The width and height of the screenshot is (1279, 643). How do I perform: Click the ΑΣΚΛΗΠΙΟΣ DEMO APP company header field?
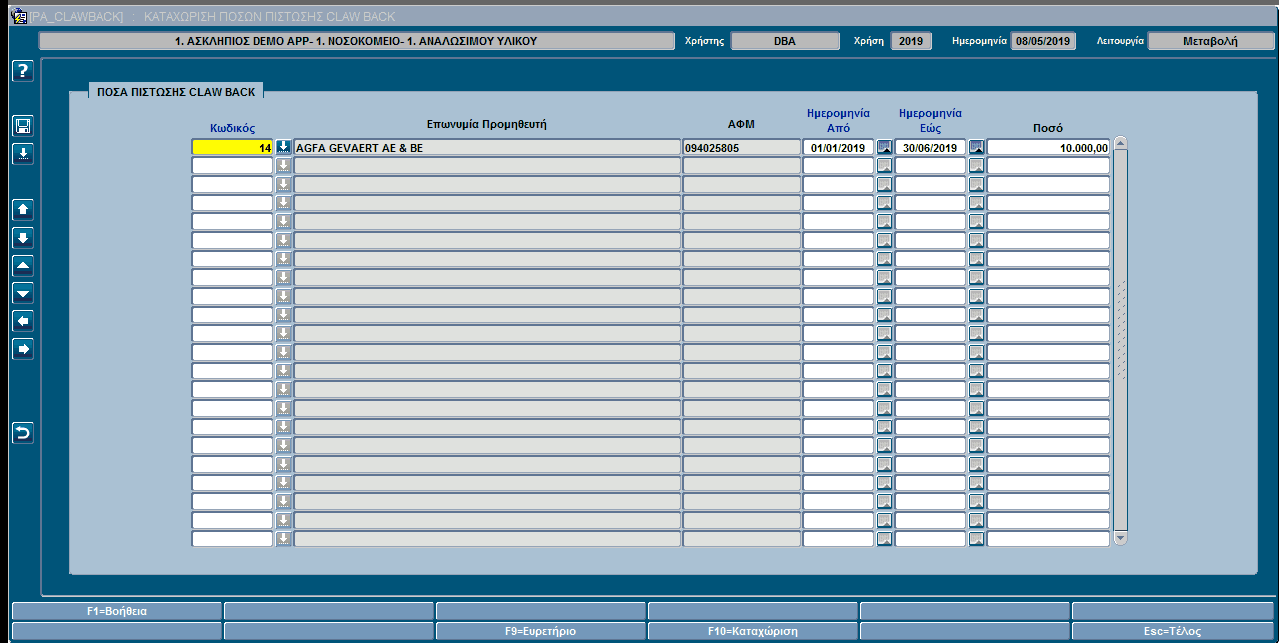point(357,41)
